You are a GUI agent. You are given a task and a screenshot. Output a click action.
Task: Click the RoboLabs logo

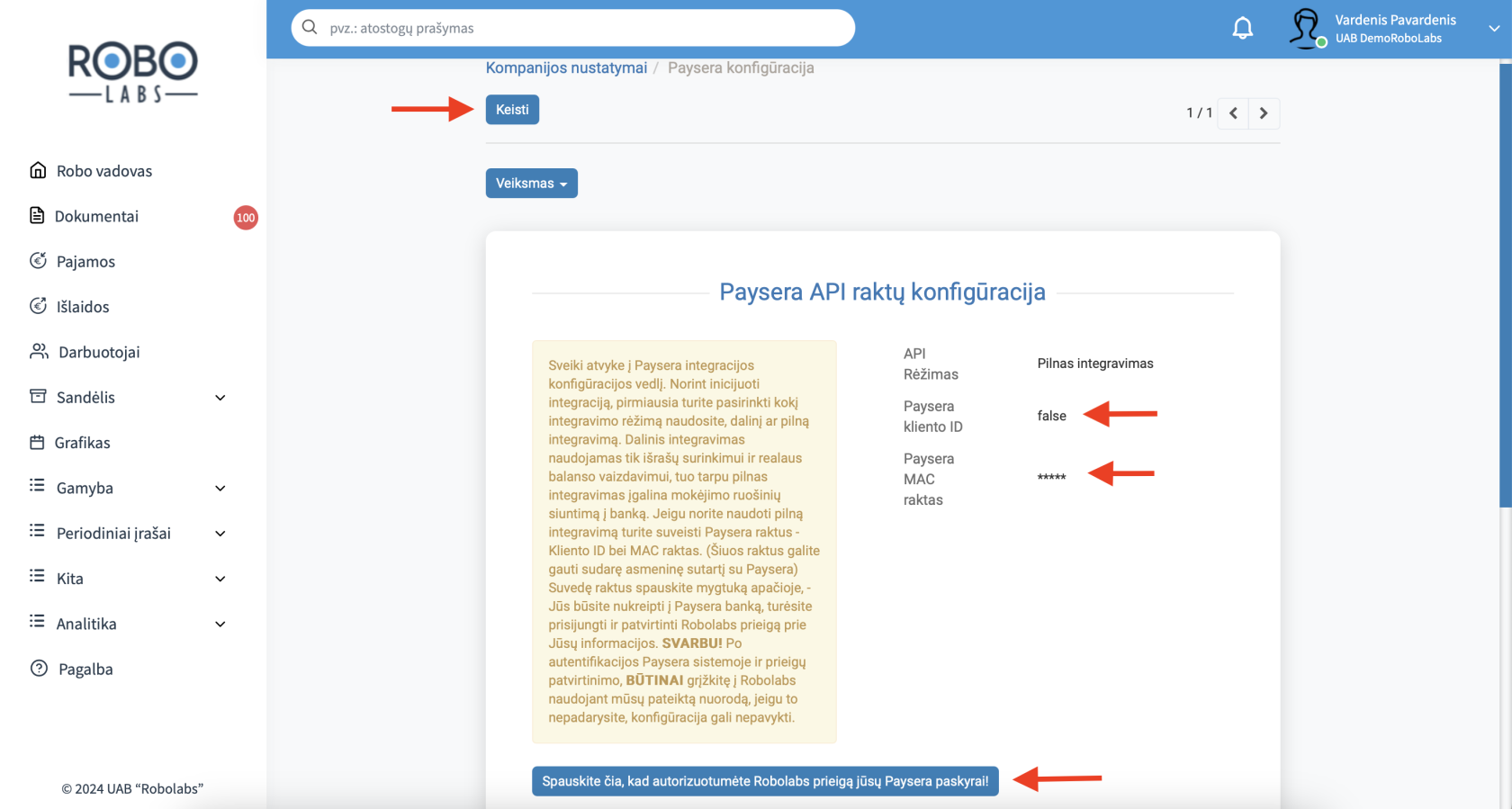(x=133, y=72)
